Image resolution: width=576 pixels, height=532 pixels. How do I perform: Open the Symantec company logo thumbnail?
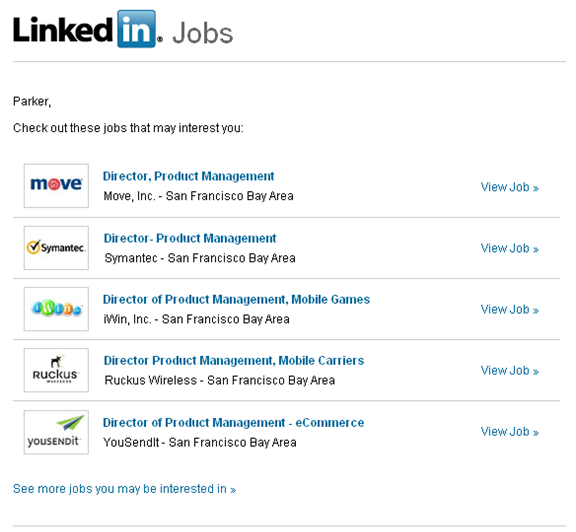click(56, 248)
